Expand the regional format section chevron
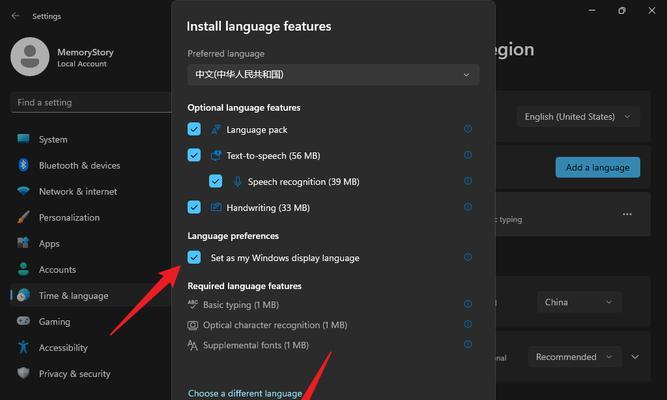Viewport: 667px width, 400px height. point(635,357)
